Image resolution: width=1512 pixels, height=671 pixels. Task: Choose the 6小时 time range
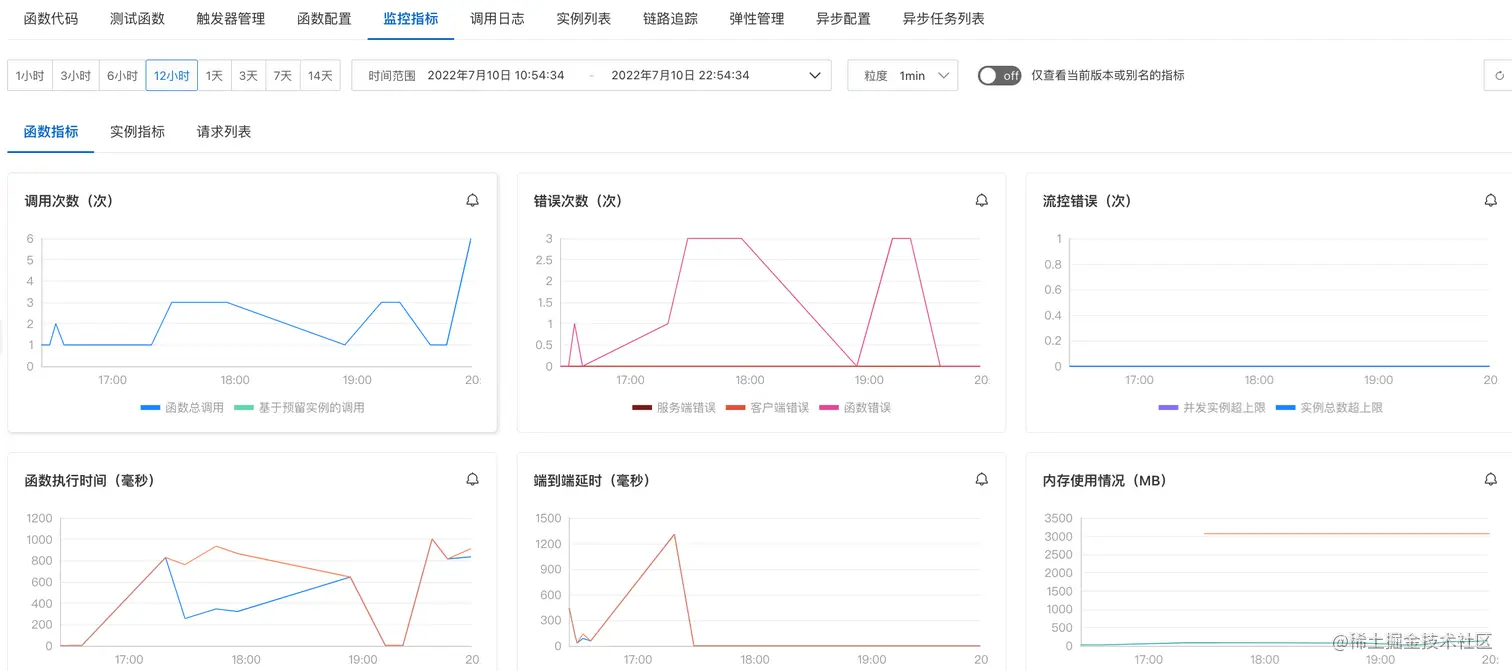click(x=122, y=76)
